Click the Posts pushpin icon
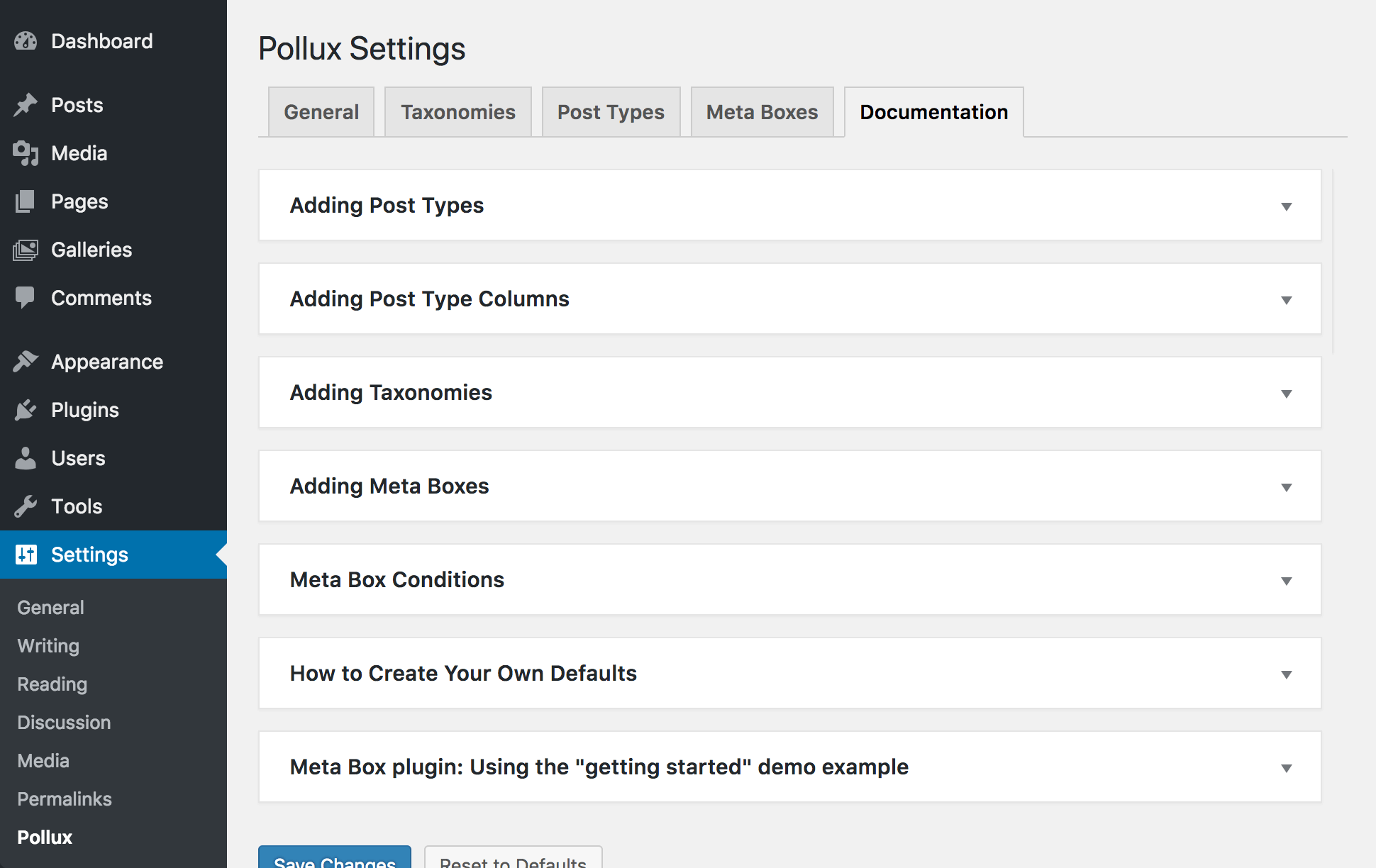The height and width of the screenshot is (868, 1376). click(x=26, y=105)
